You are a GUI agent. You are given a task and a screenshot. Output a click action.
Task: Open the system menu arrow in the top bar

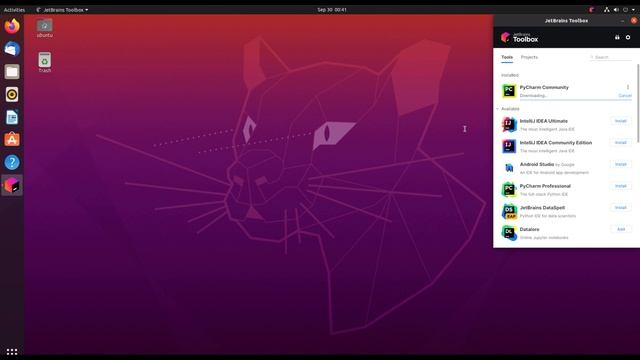point(633,9)
